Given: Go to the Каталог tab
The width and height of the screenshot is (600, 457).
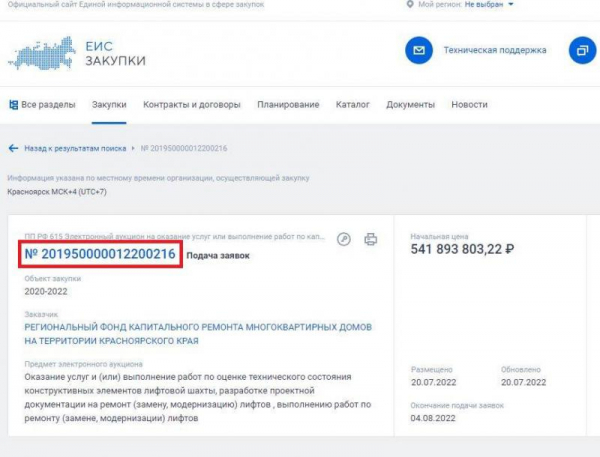Looking at the screenshot, I should (352, 105).
